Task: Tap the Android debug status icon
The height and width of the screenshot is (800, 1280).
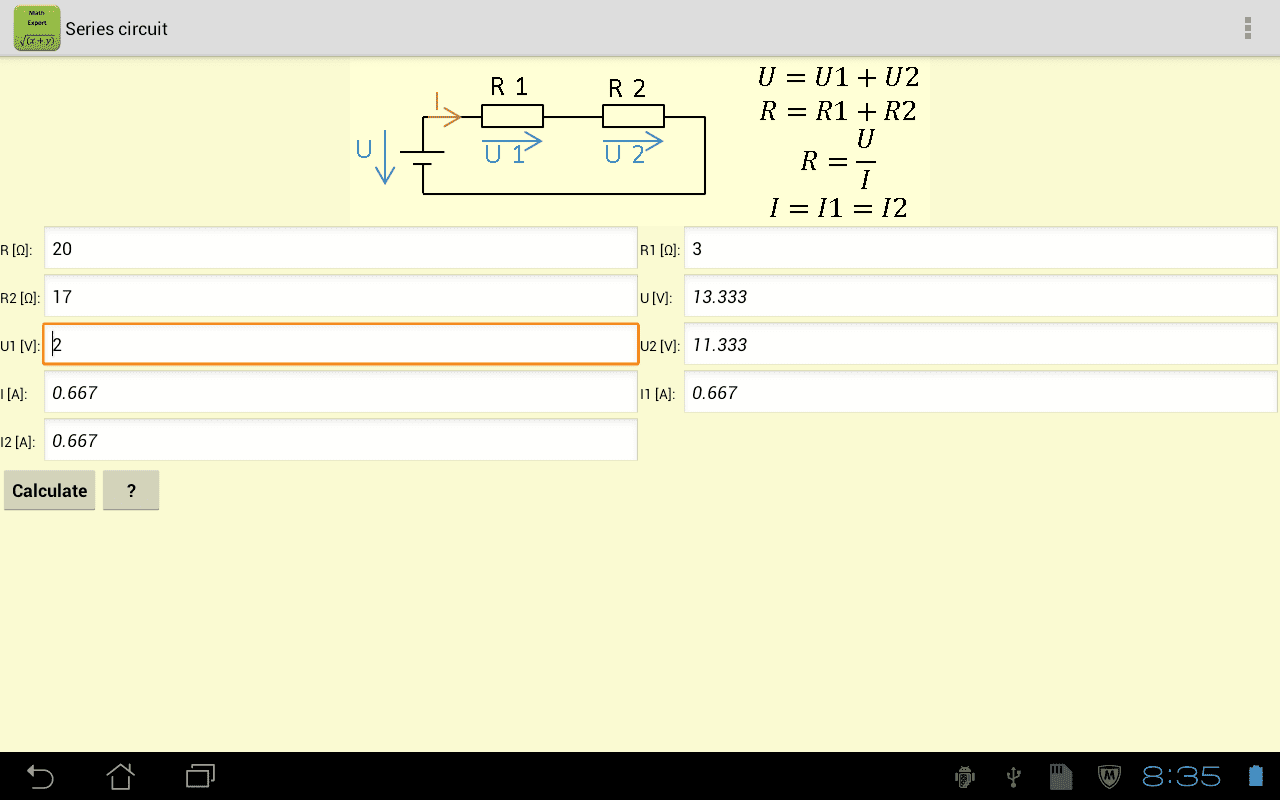Action: coord(965,776)
